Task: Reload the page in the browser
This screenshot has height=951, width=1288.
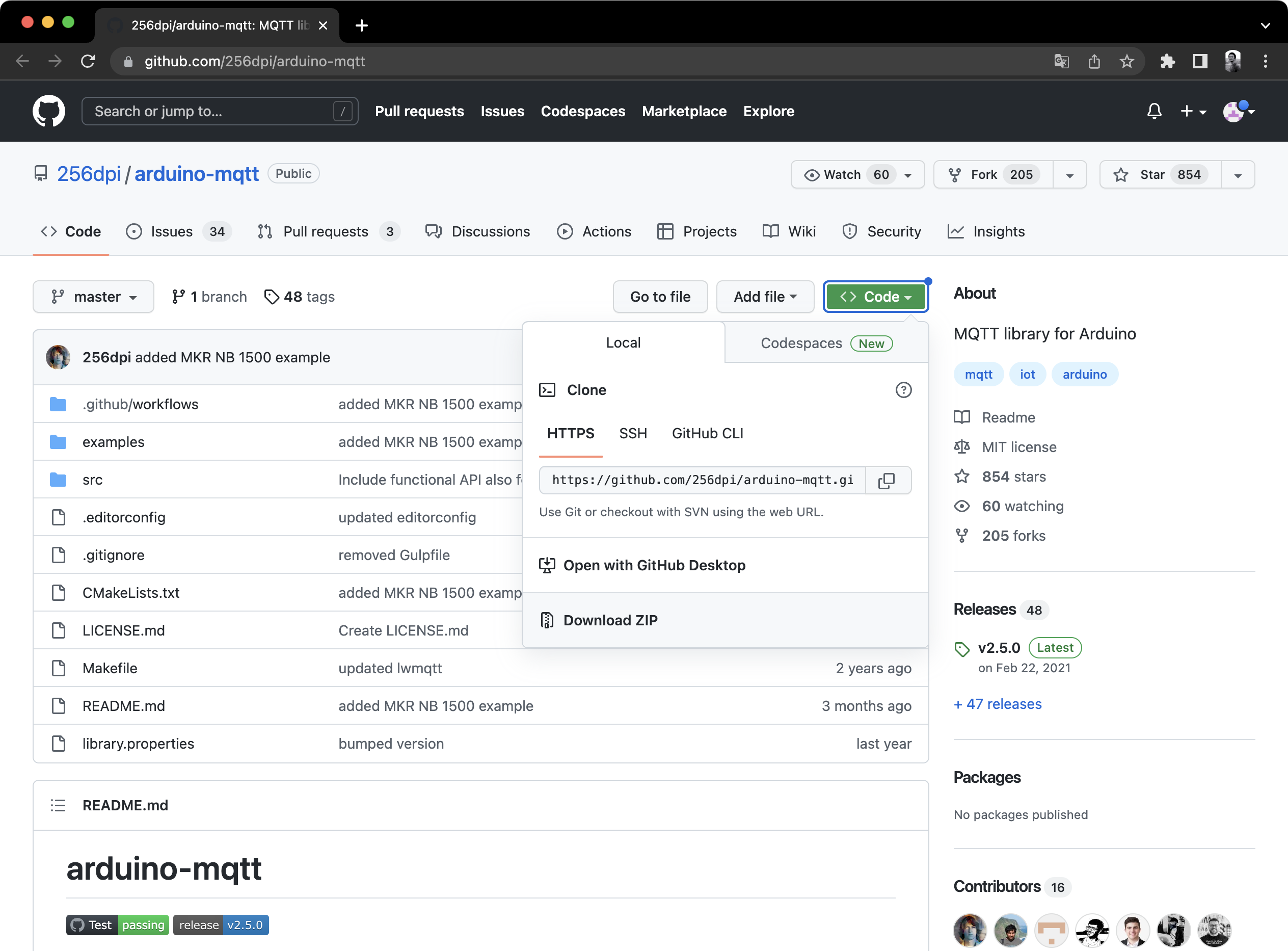Action: [88, 61]
